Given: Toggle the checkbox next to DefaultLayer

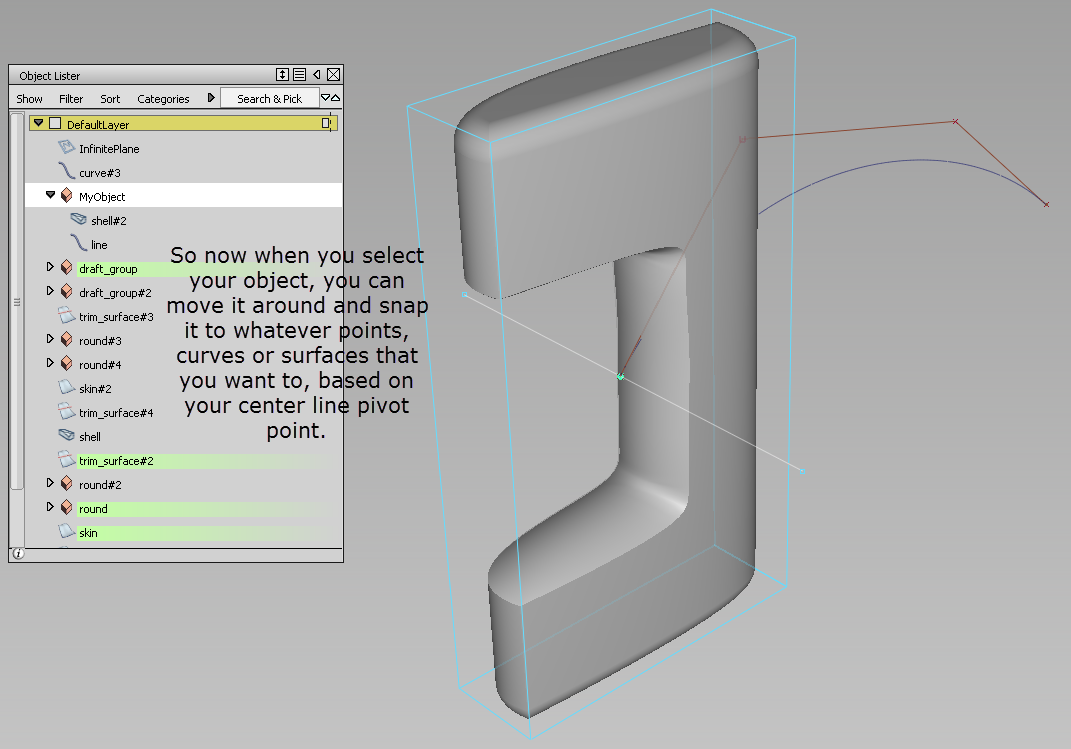Looking at the screenshot, I should point(55,122).
